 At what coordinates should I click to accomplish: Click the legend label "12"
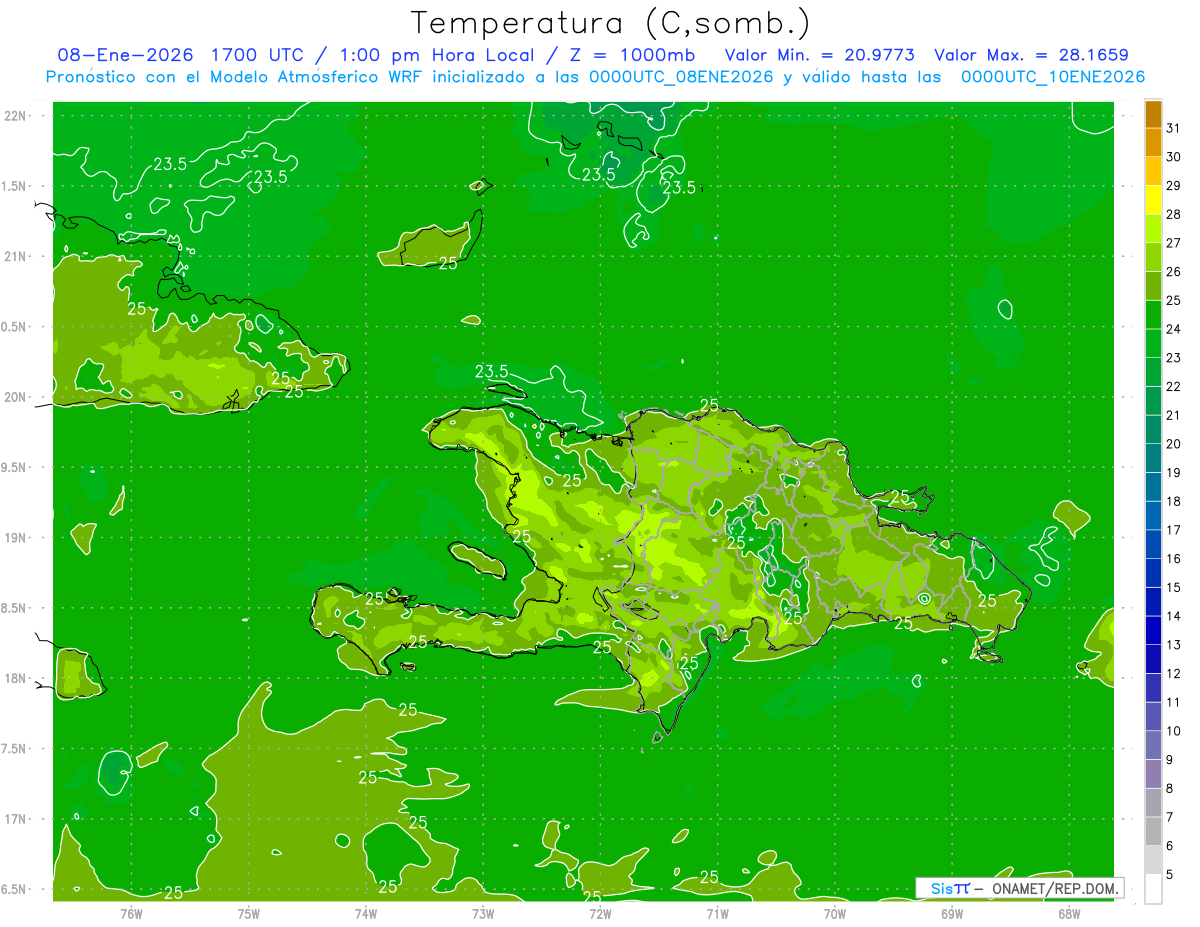1174,674
